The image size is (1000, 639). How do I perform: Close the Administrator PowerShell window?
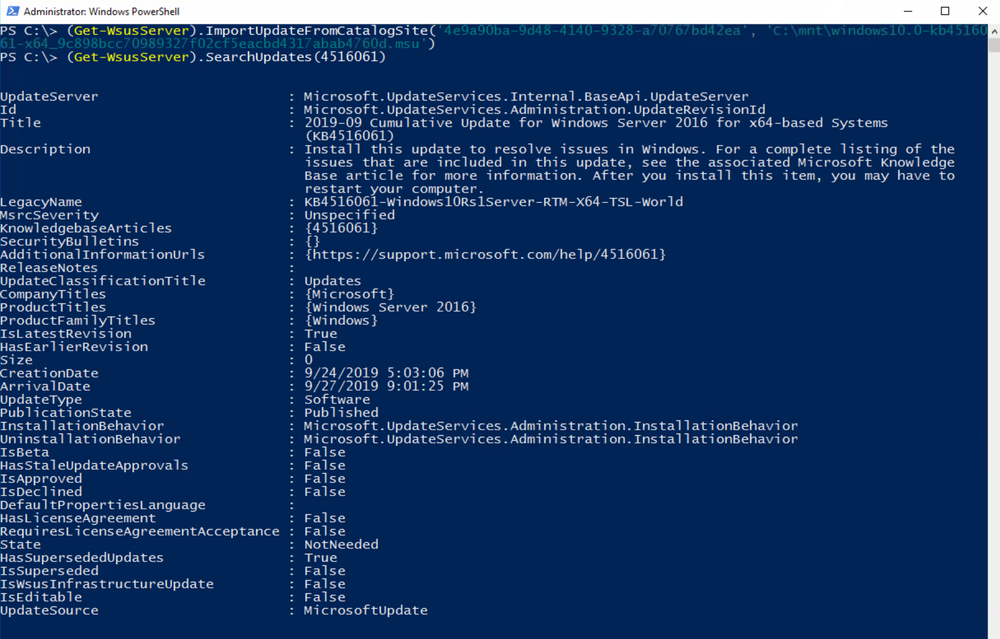[x=983, y=11]
